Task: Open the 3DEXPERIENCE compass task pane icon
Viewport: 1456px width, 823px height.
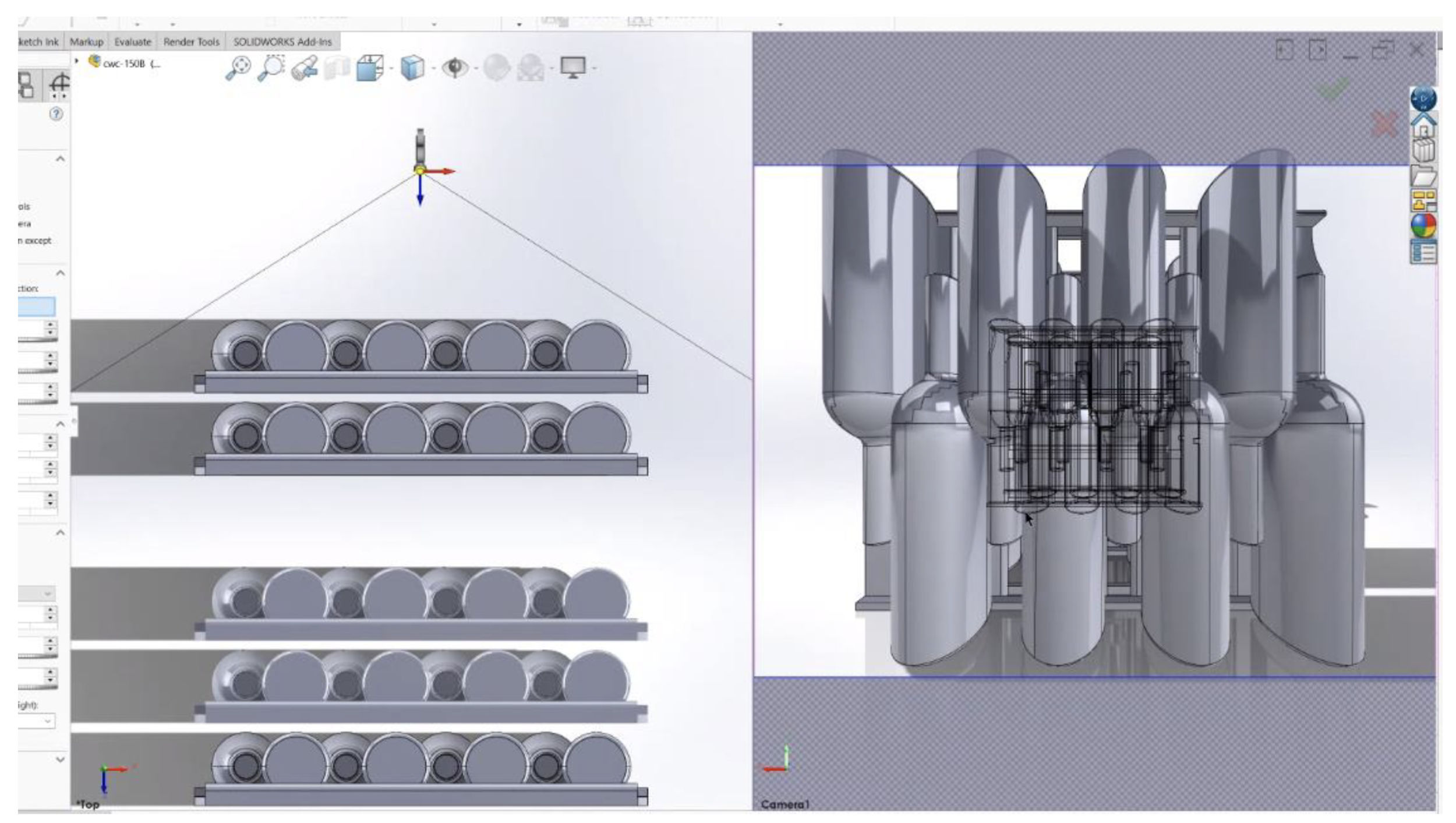Action: (1423, 99)
